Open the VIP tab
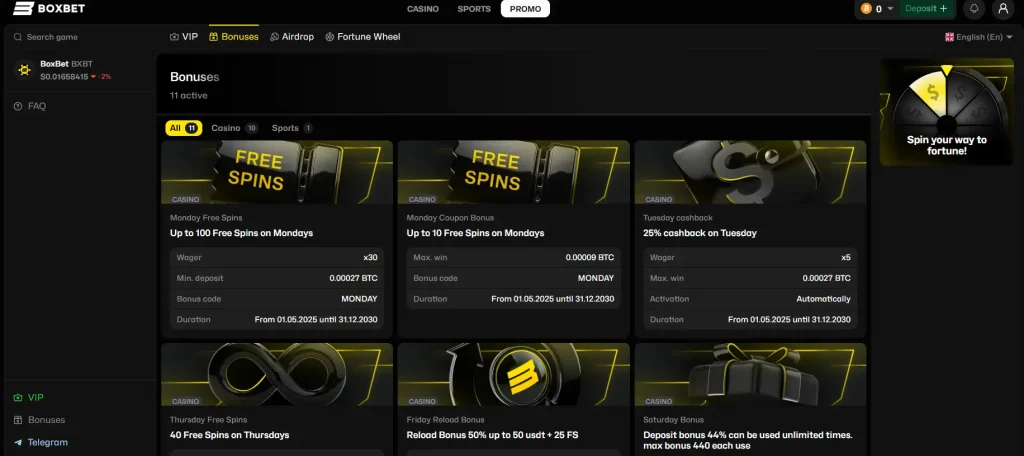This screenshot has height=456, width=1024. [x=184, y=37]
